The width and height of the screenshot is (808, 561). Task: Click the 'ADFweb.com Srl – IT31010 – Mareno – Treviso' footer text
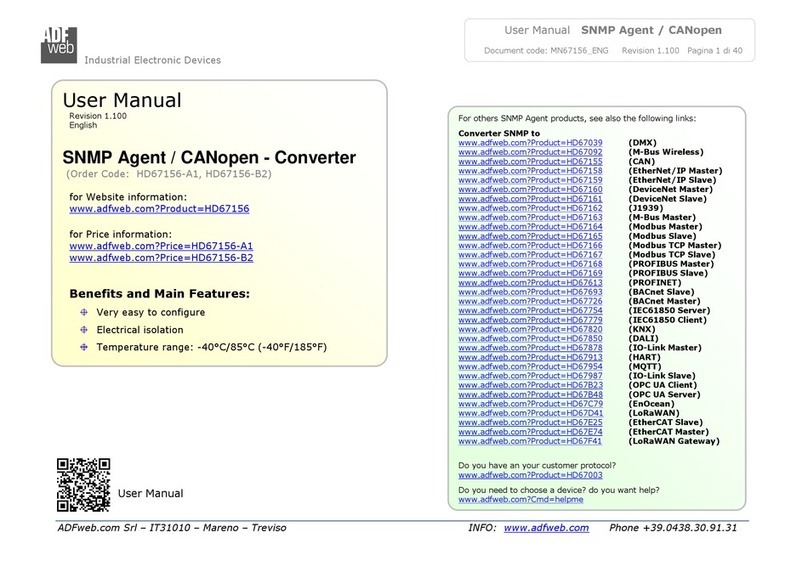172,528
